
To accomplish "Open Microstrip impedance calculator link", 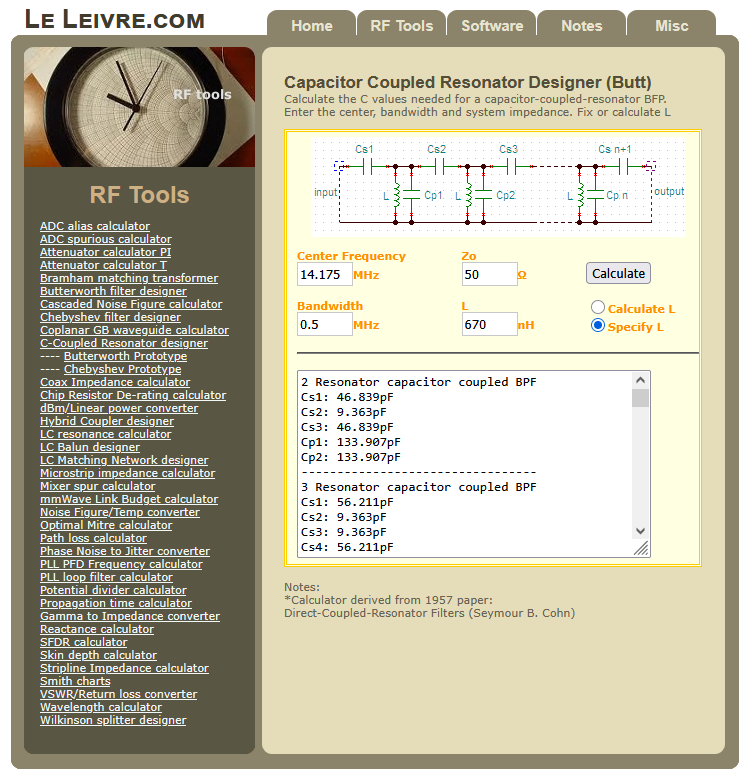I will point(127,473).
